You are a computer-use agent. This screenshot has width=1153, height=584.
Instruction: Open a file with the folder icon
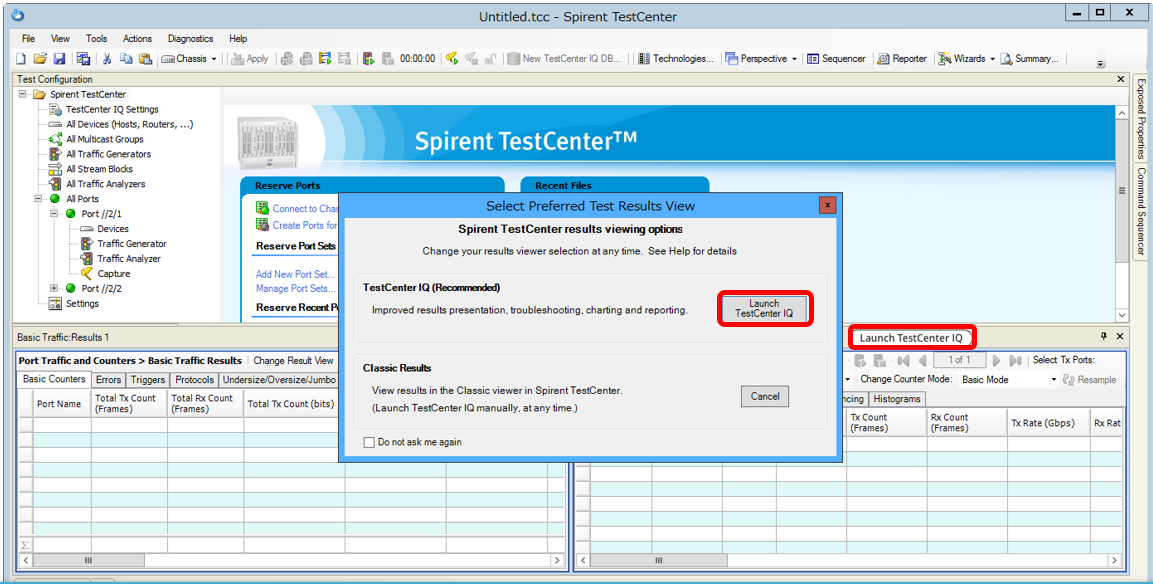[x=40, y=59]
